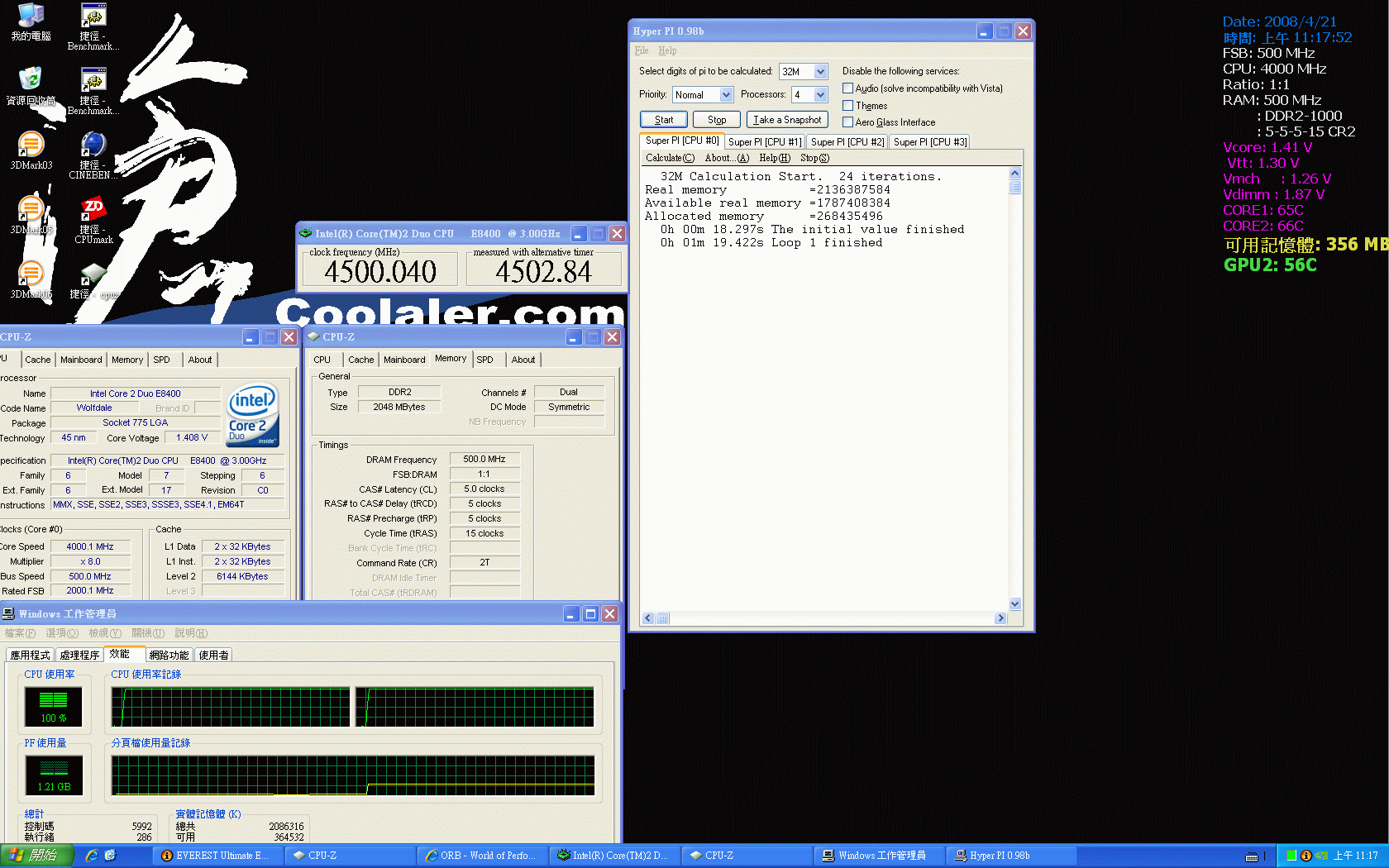This screenshot has height=868, width=1389.
Task: Open the cpuz desktop shortcut
Action: [x=93, y=281]
